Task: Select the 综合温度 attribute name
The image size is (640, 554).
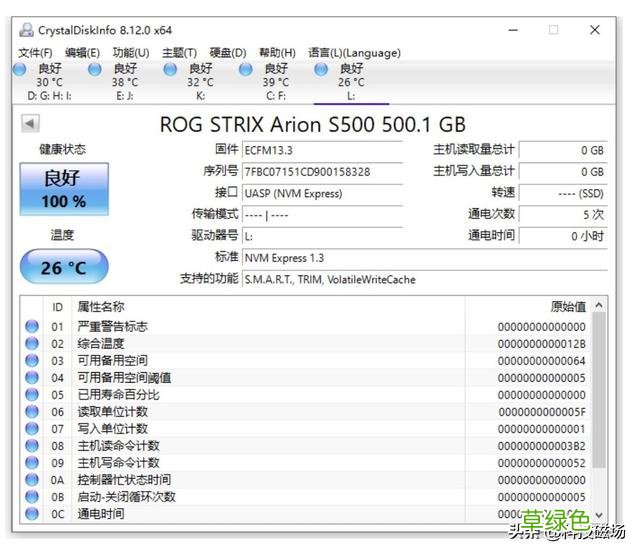Action: 101,344
